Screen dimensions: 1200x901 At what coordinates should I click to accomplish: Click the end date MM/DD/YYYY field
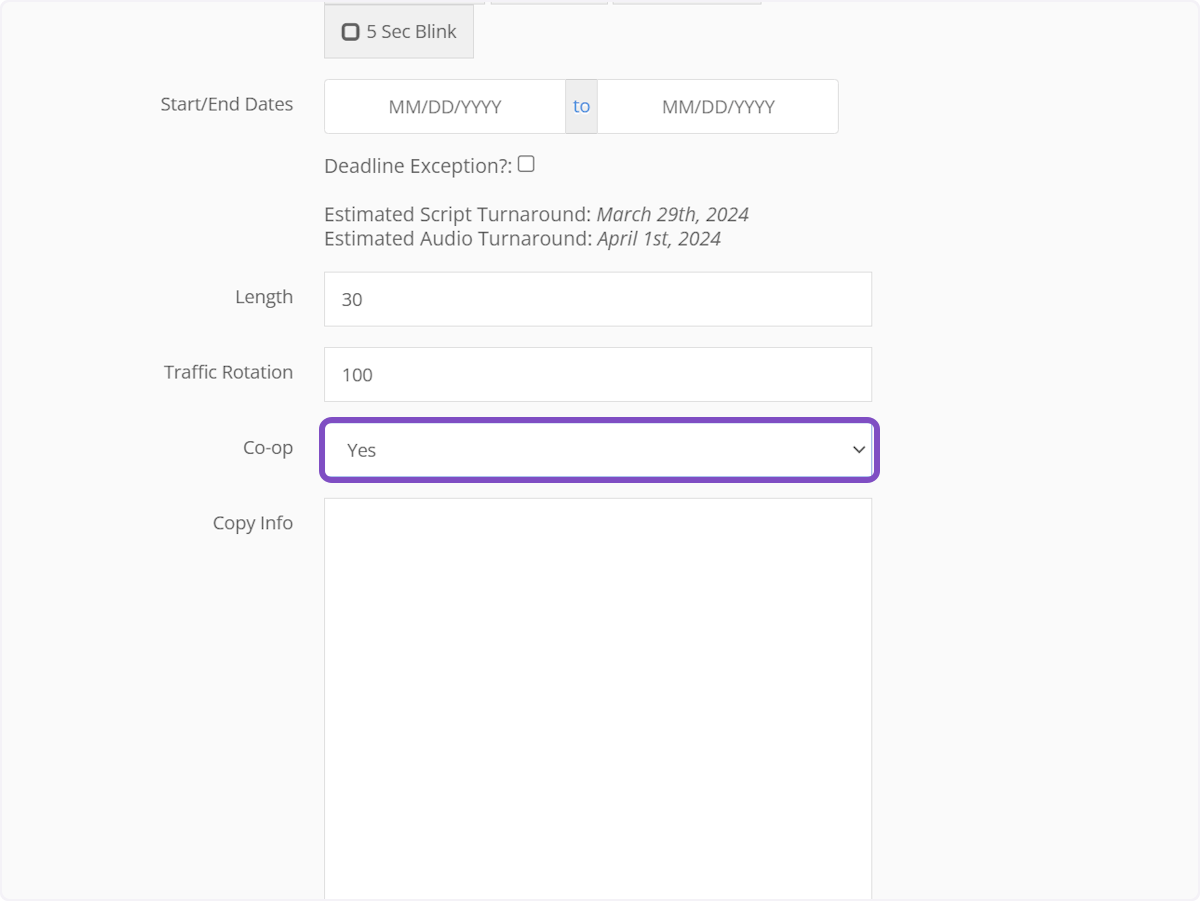(718, 107)
